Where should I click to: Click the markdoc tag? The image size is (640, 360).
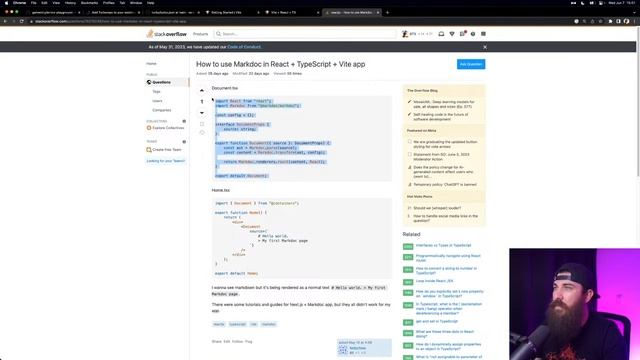tap(269, 324)
